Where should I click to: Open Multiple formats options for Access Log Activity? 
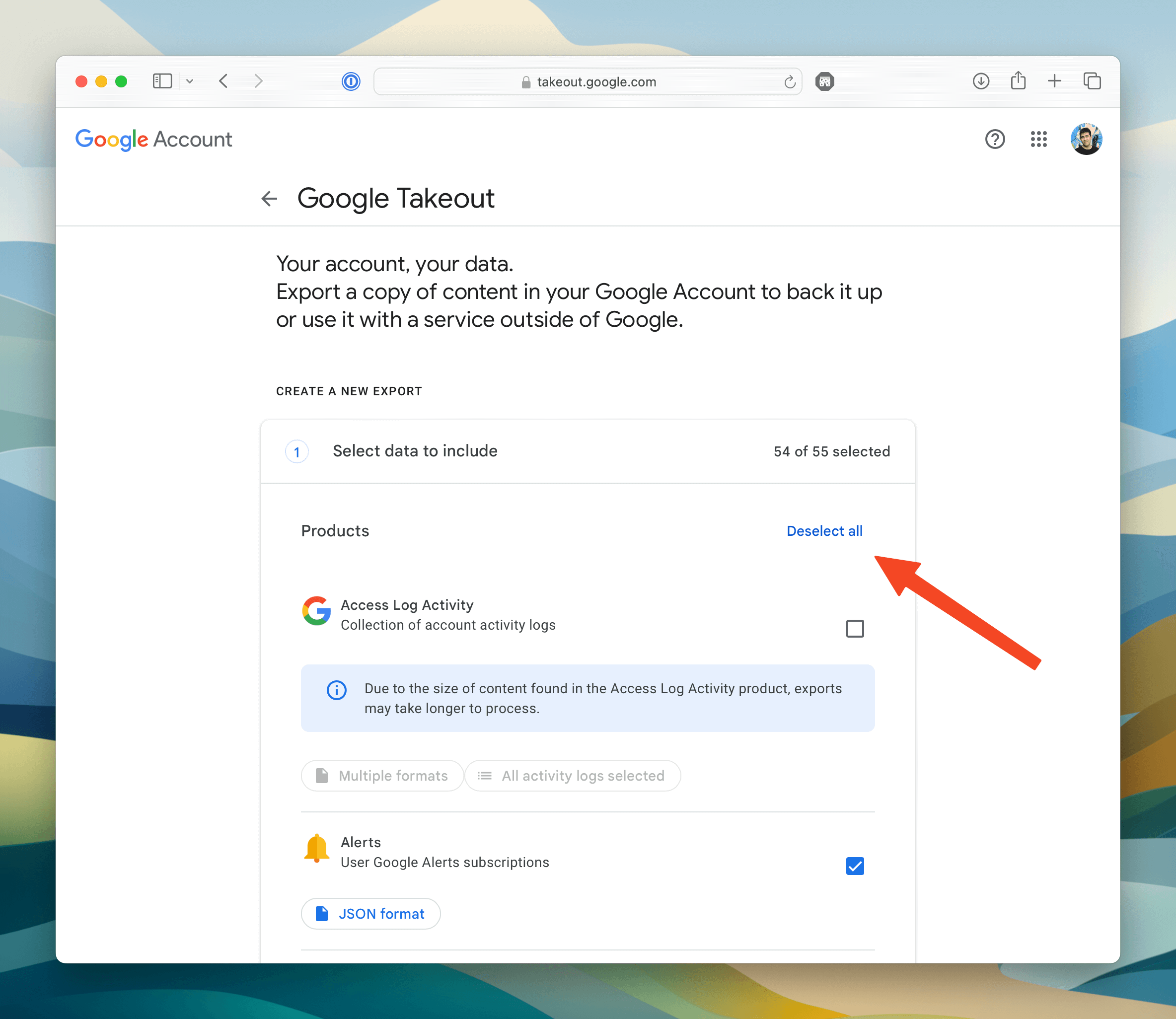381,776
